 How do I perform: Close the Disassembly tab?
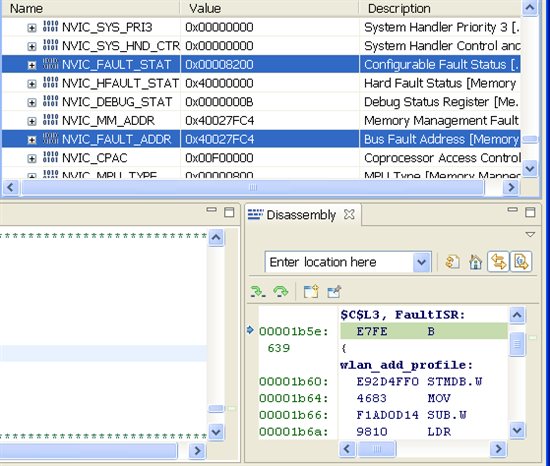coord(349,214)
